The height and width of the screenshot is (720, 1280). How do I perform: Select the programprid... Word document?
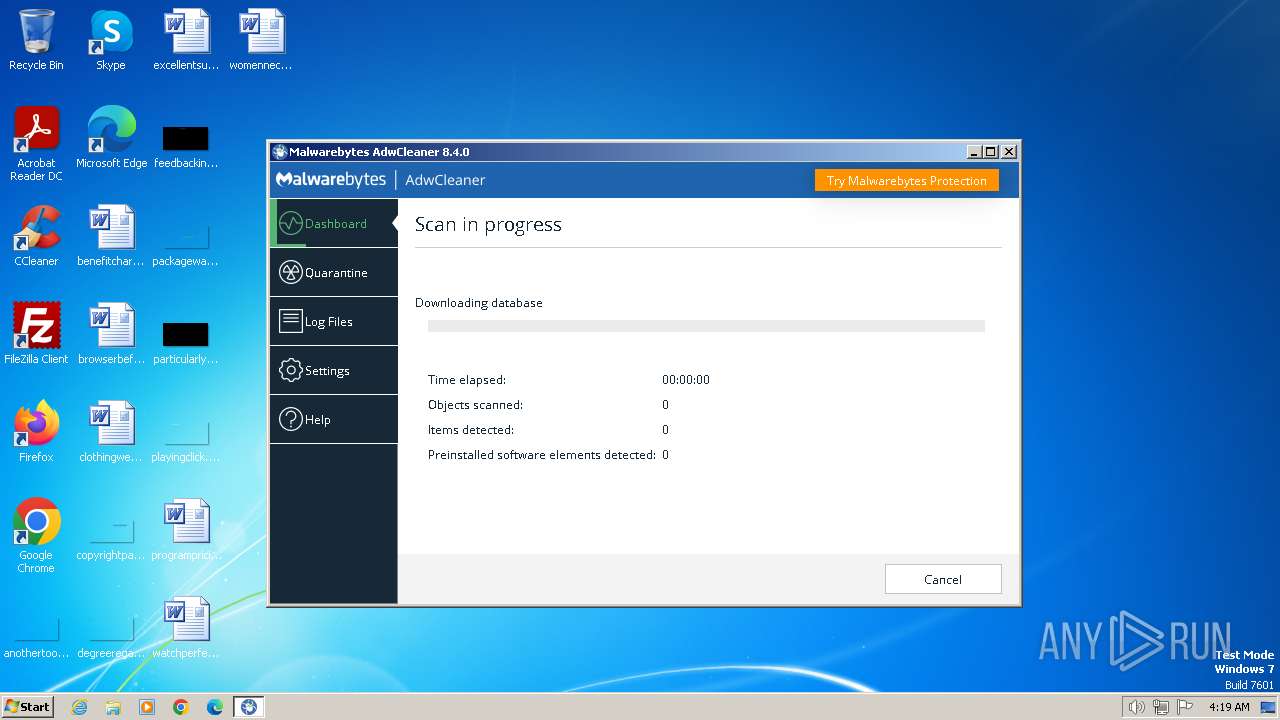click(x=186, y=530)
